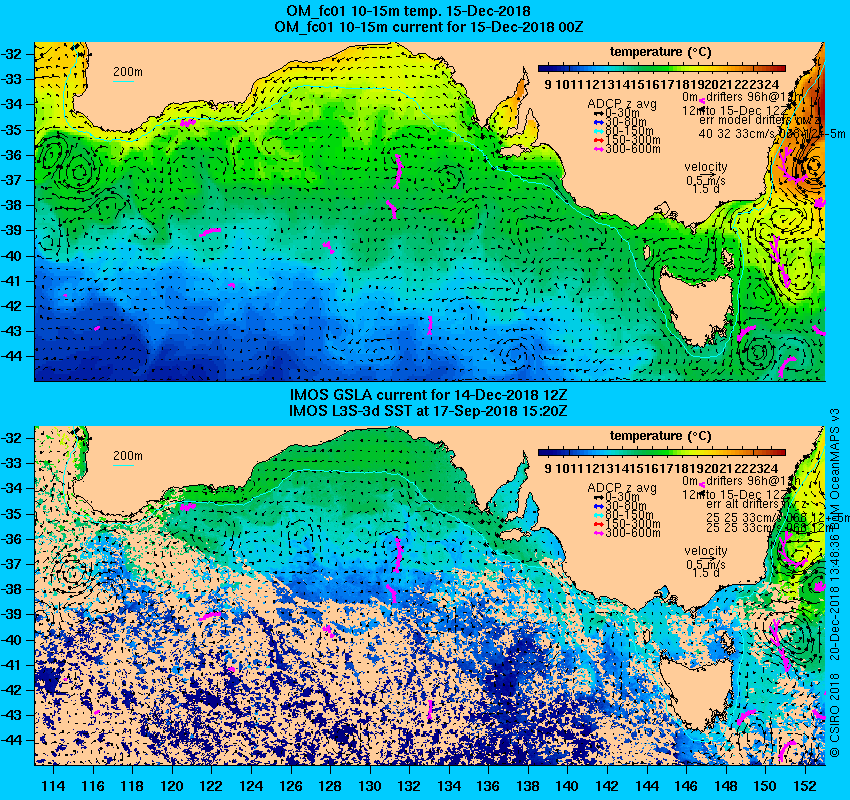The image size is (850, 800).
Task: Click latitude label '-41' of the top panel
Action: 12,281
